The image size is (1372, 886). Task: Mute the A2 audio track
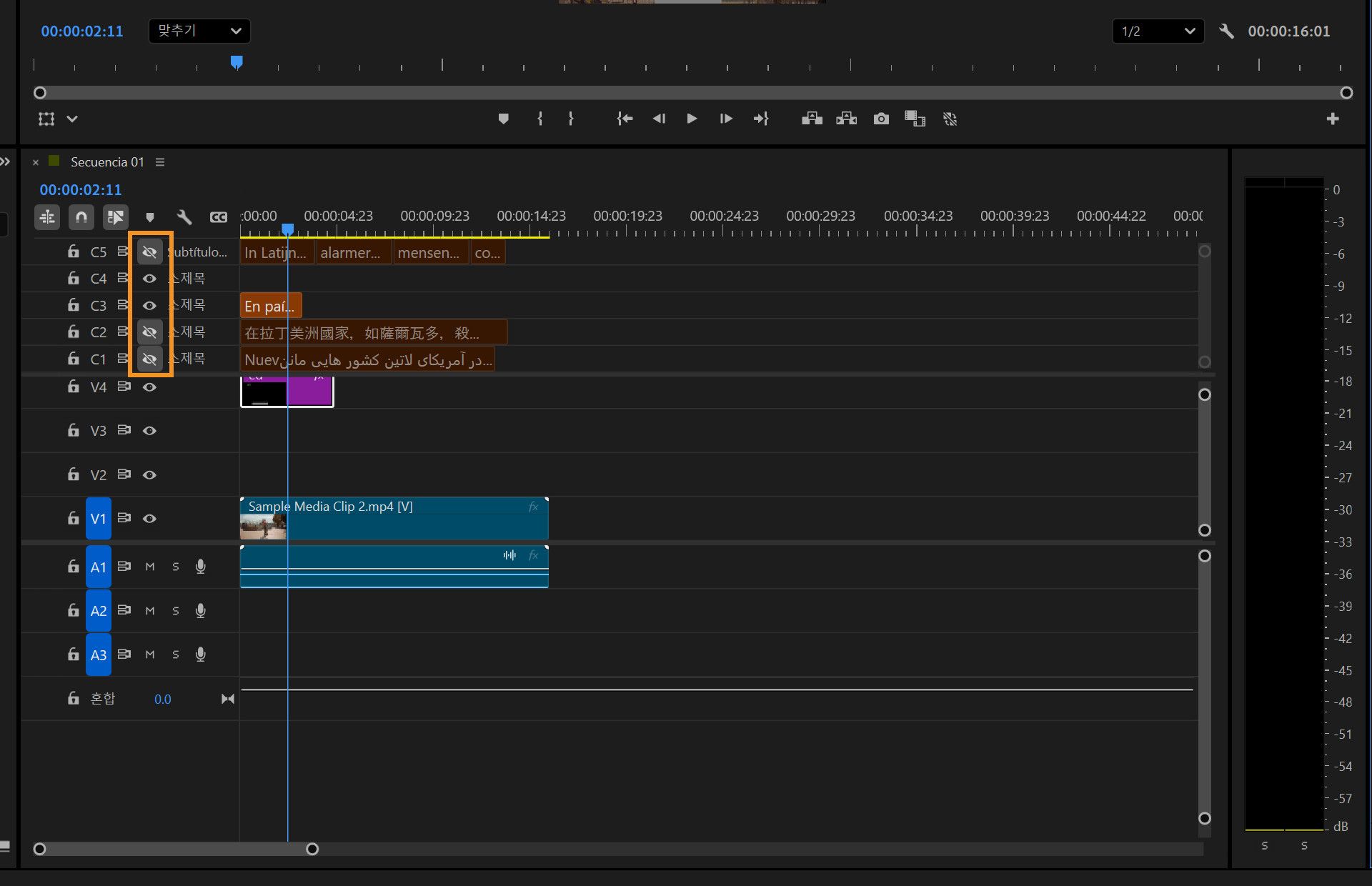point(150,611)
